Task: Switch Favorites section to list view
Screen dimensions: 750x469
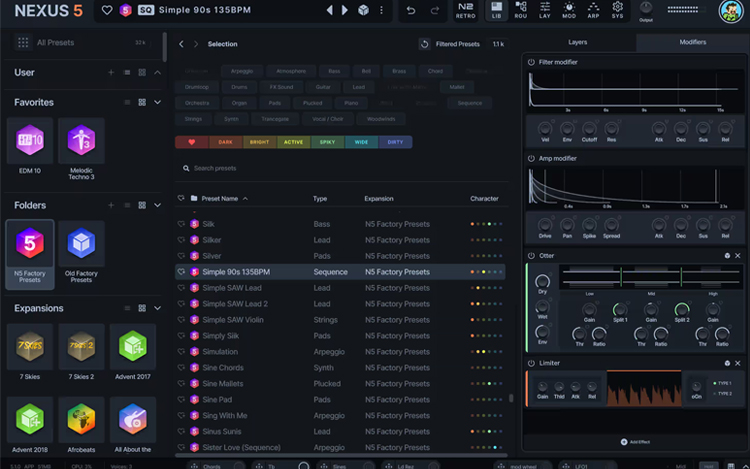Action: [x=127, y=102]
